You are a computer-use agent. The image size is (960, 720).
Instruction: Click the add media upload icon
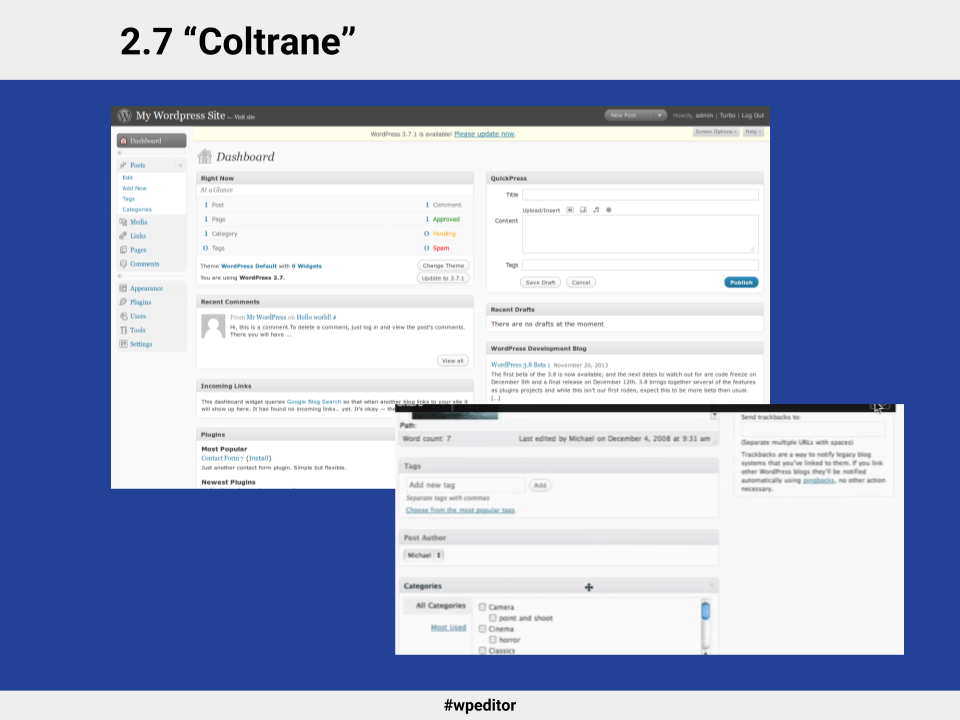click(609, 210)
